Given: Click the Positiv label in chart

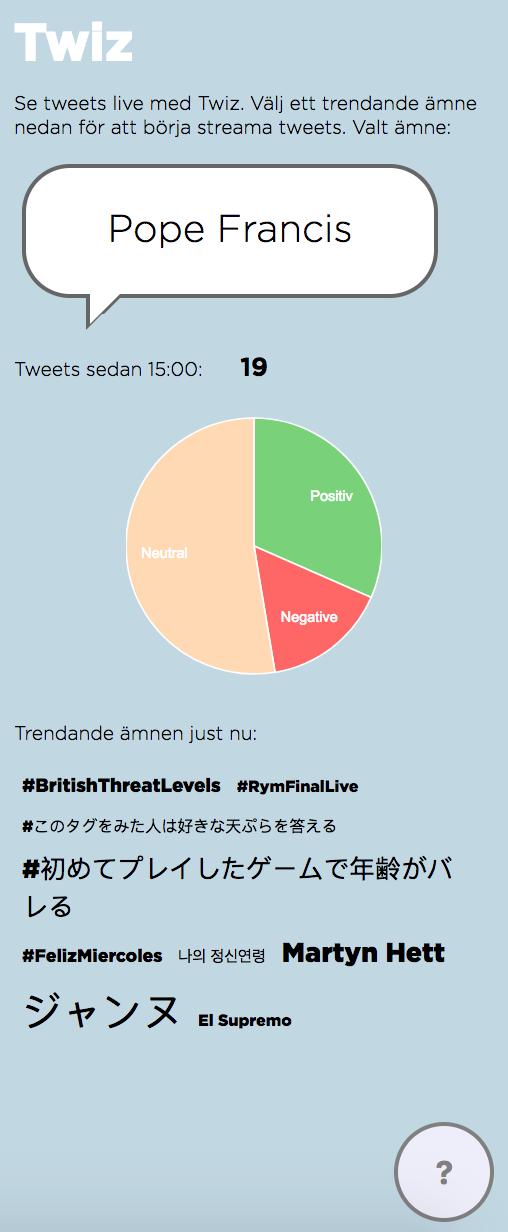Looking at the screenshot, I should click(331, 496).
